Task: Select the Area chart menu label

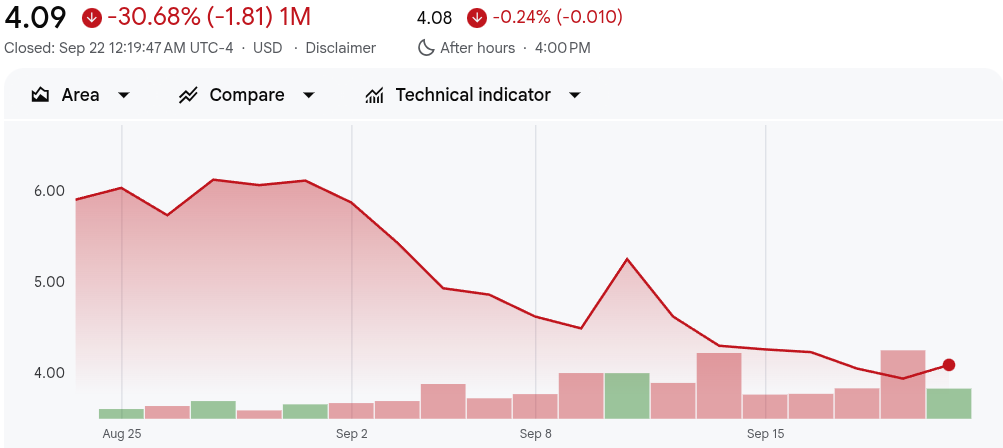Action: 80,95
